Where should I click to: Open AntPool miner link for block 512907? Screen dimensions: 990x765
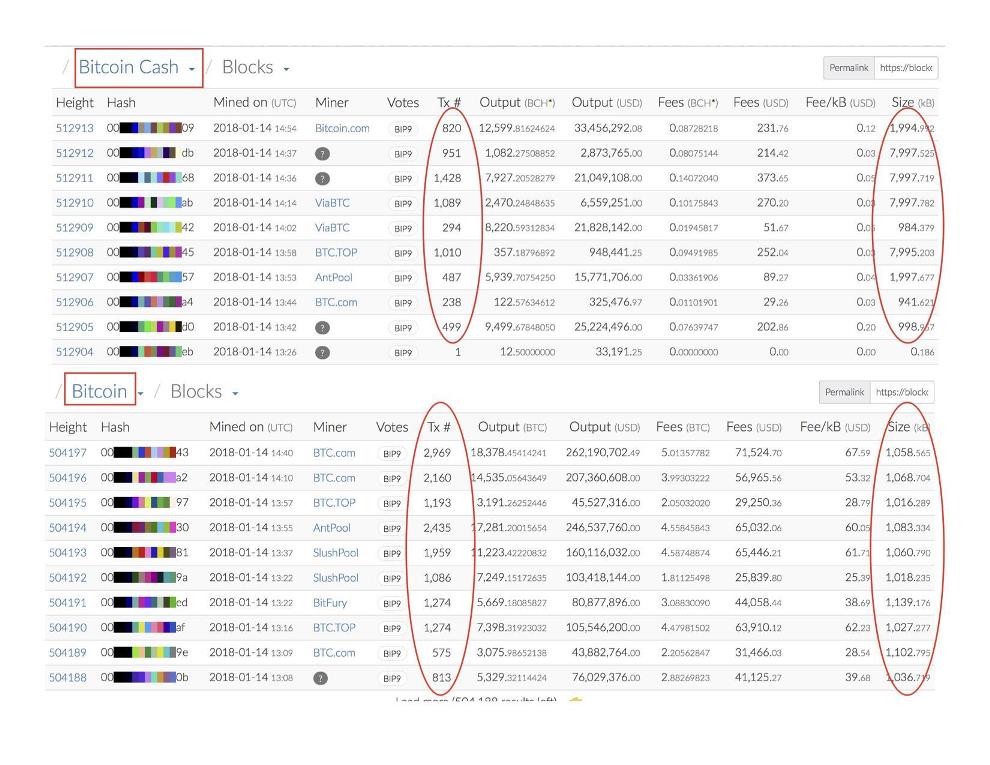click(x=334, y=277)
